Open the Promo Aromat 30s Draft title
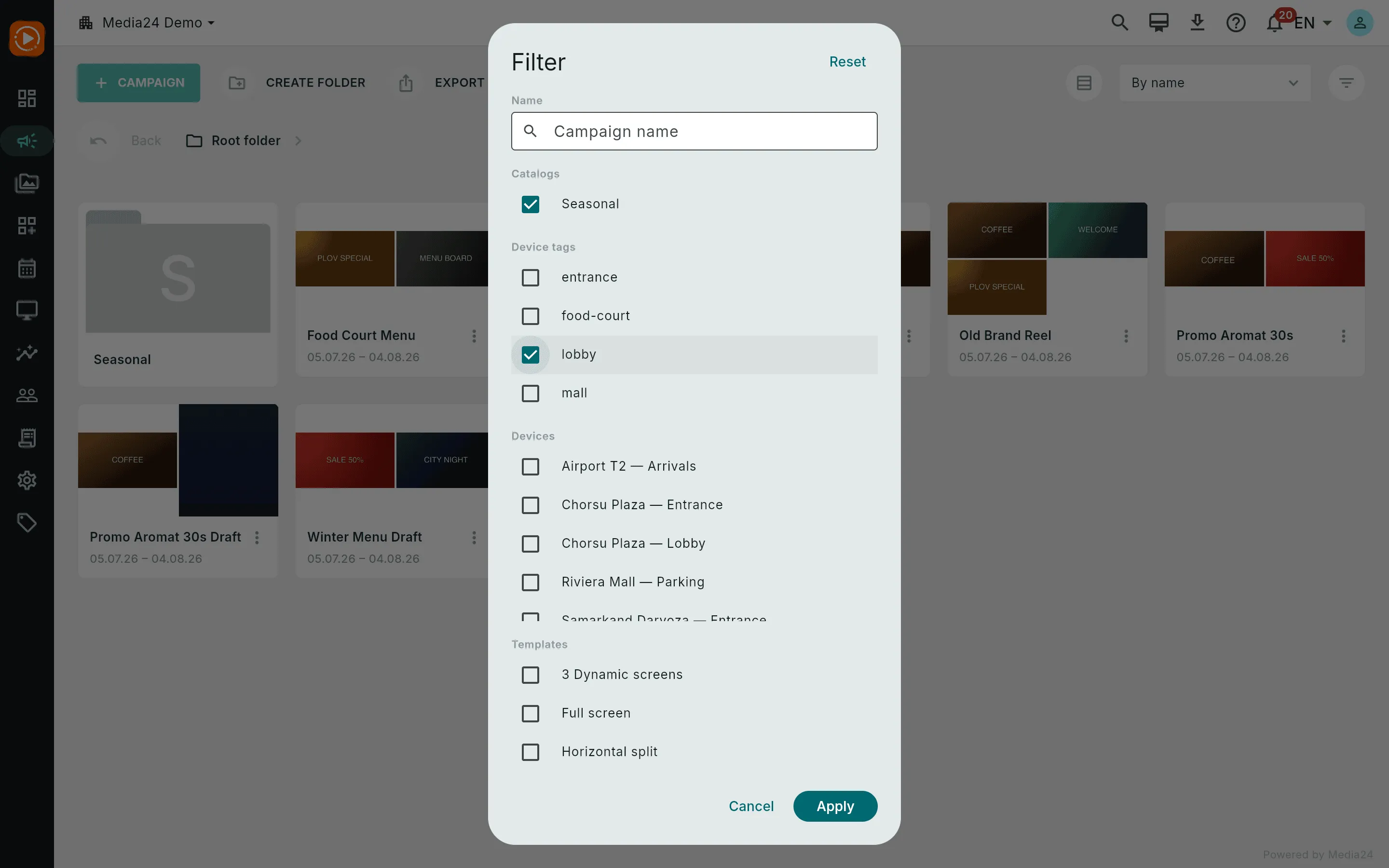 point(165,537)
